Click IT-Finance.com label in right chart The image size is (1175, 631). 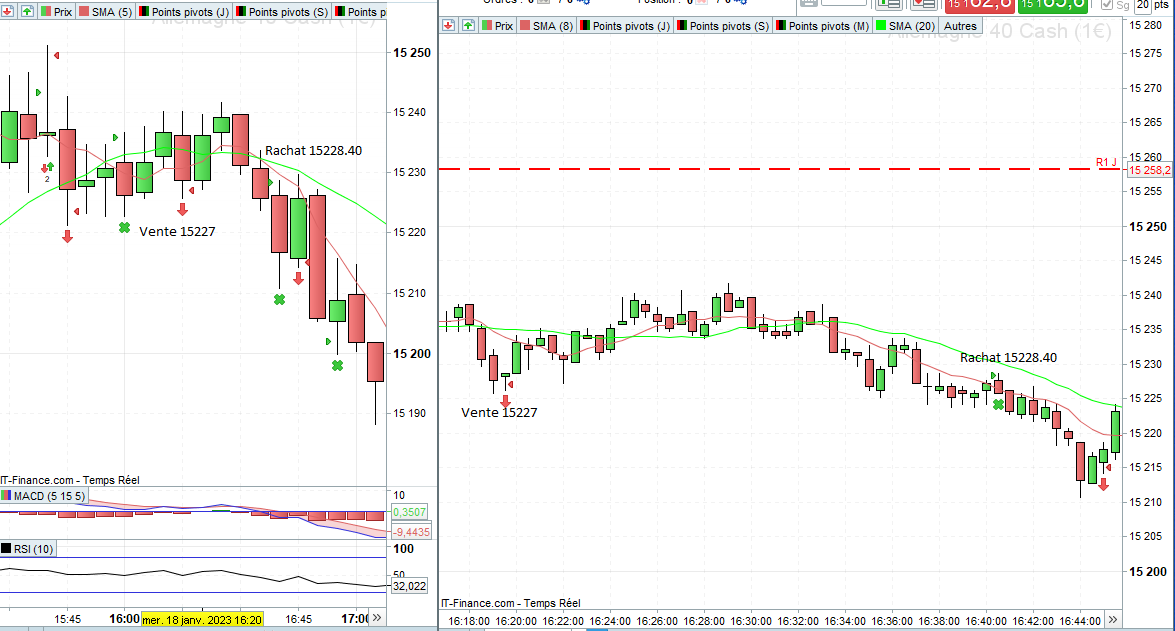(x=510, y=603)
